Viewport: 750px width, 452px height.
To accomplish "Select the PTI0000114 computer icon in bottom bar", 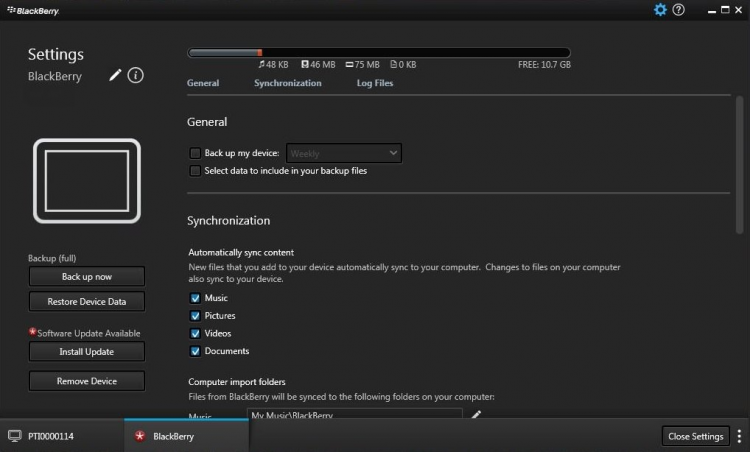I will point(15,436).
